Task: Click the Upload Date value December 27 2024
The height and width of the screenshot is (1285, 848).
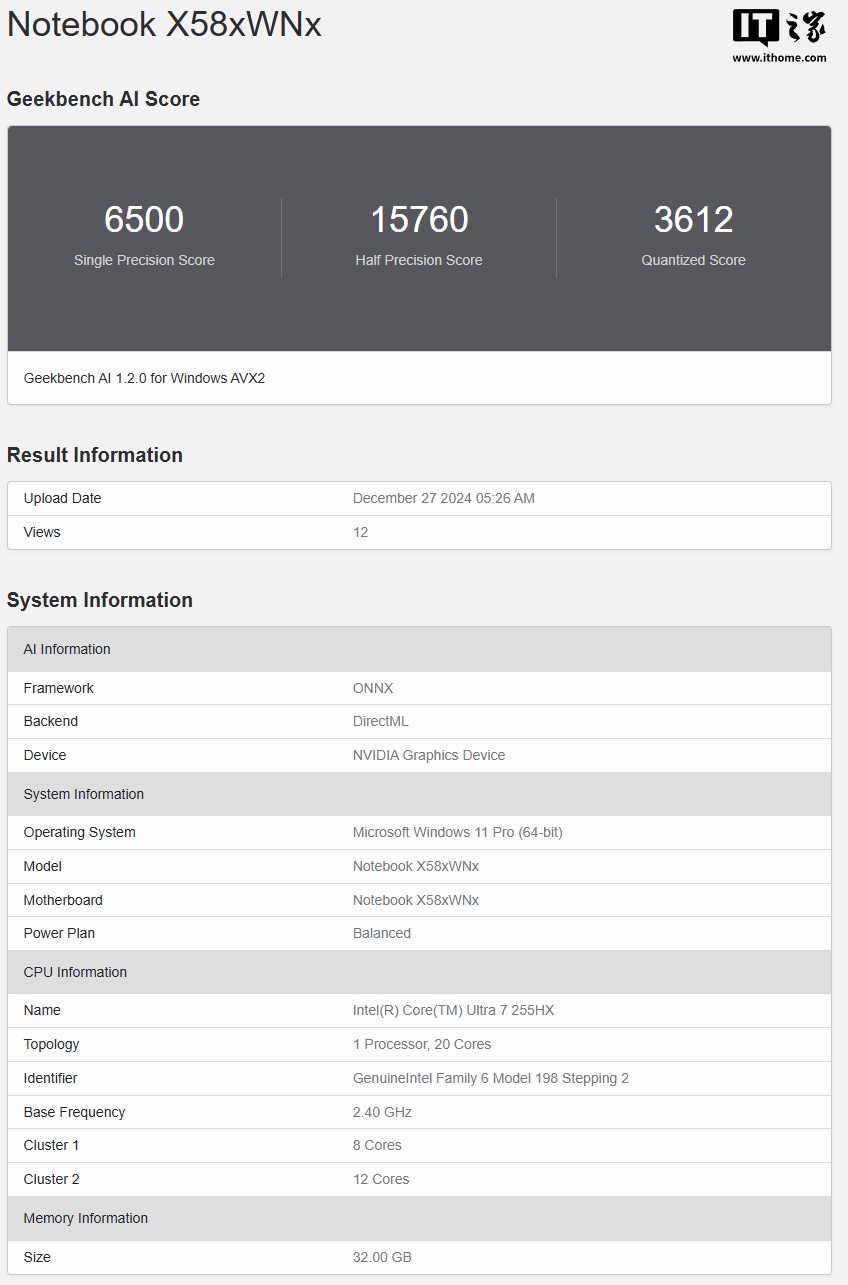Action: (x=443, y=498)
